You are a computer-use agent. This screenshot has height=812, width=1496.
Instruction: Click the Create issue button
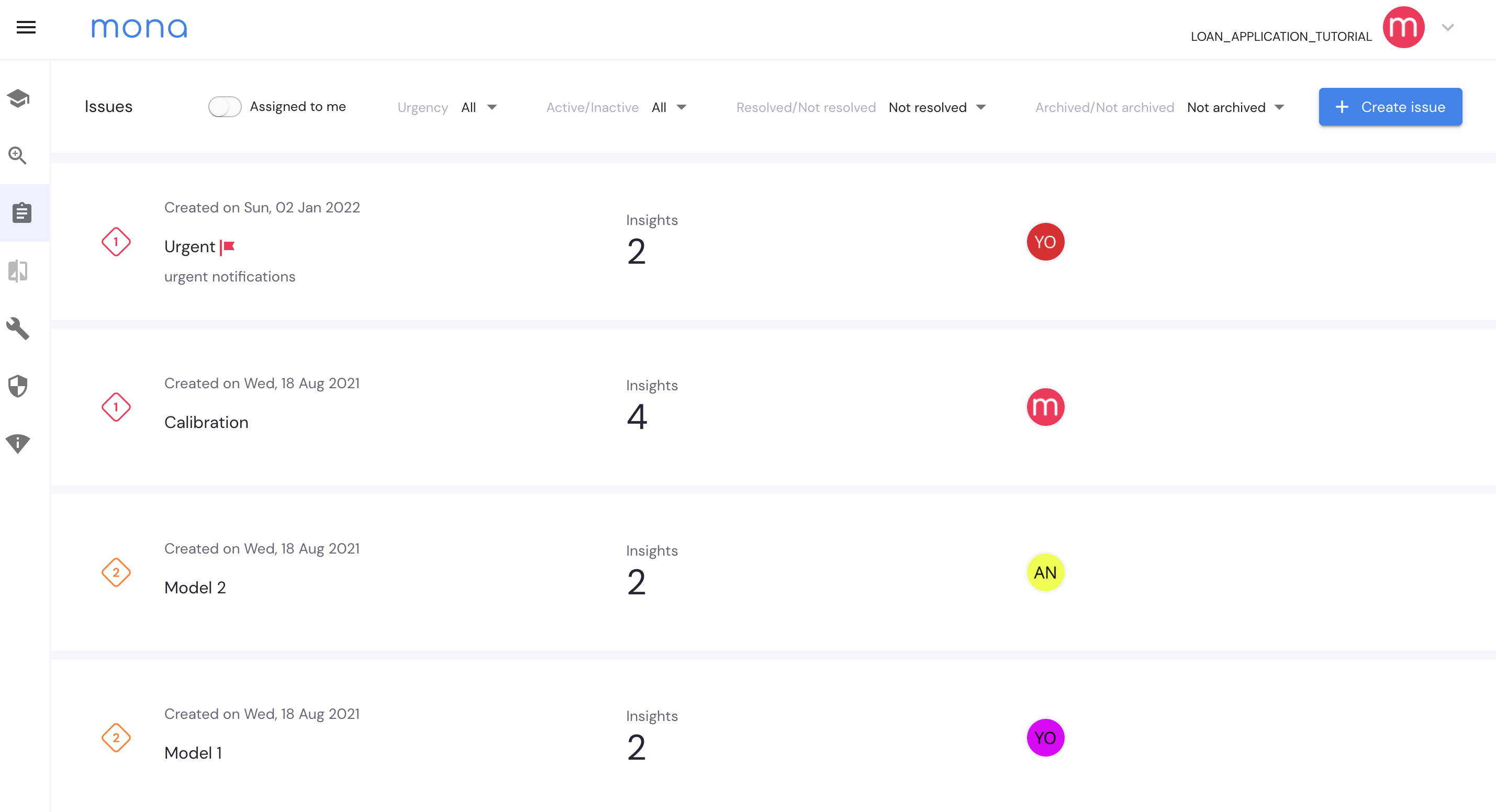1390,107
